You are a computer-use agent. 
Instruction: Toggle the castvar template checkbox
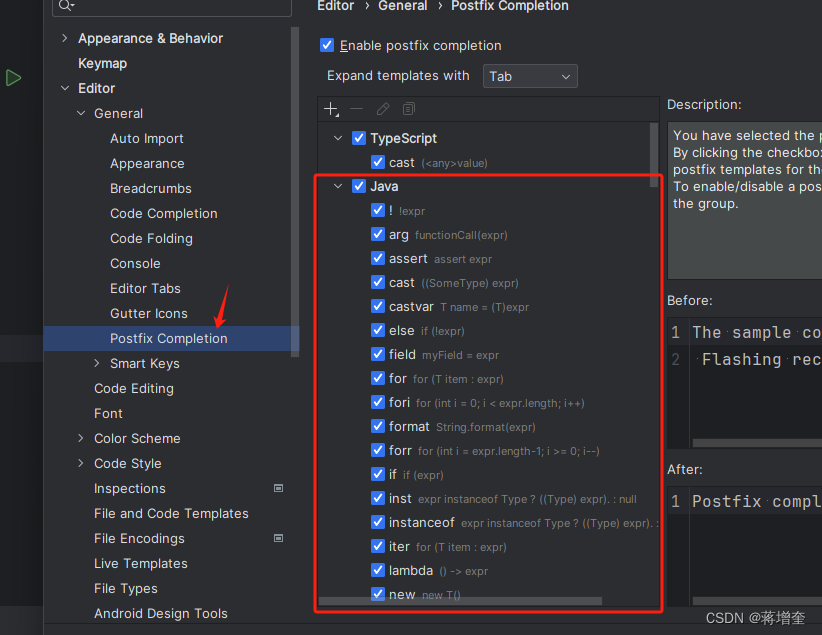(377, 306)
